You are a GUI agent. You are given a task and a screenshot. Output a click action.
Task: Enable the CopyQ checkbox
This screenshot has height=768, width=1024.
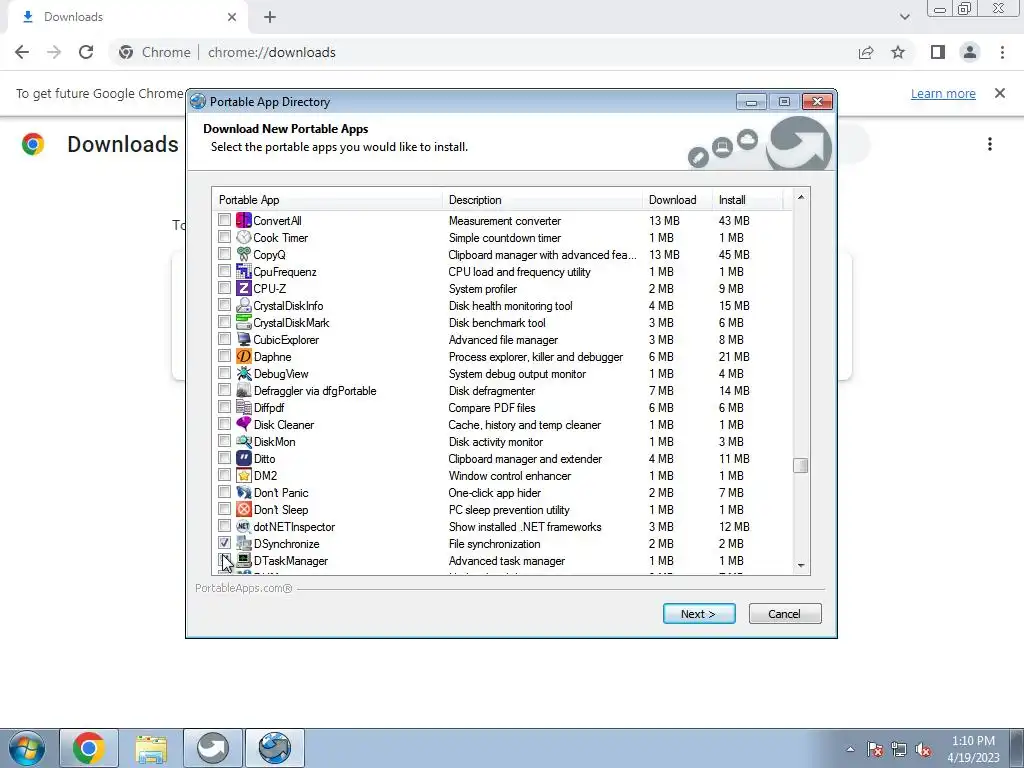[225, 254]
